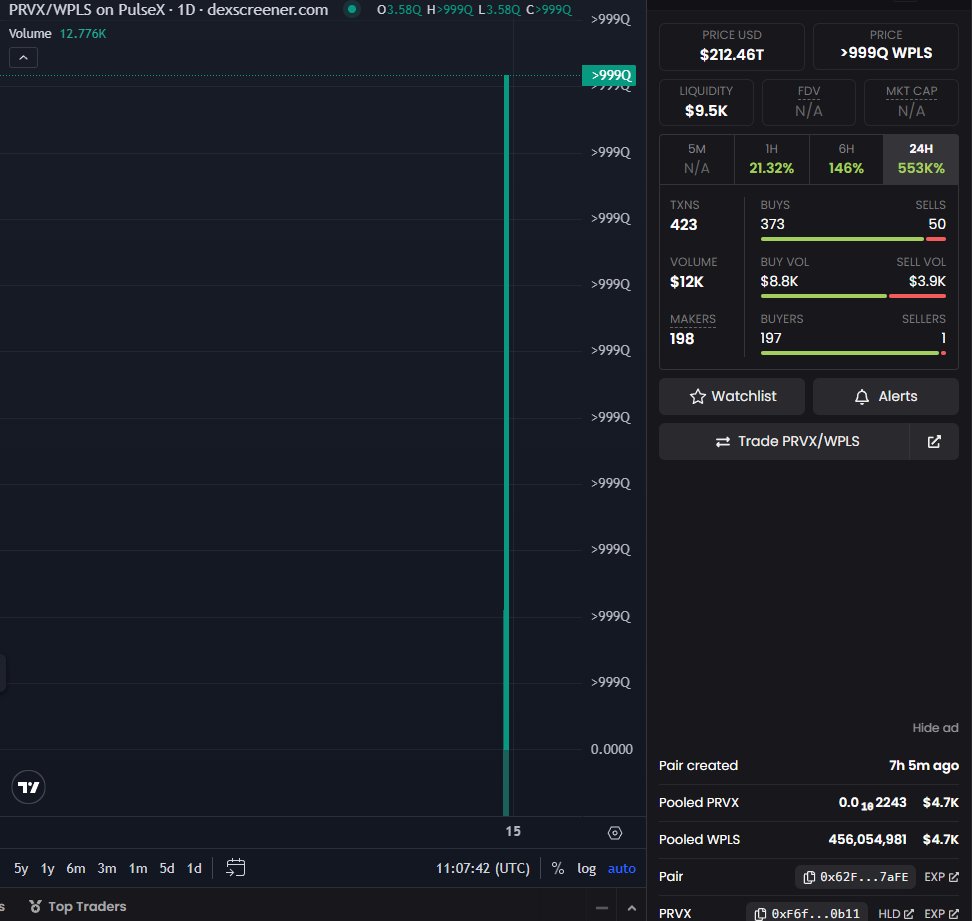The image size is (972, 921).
Task: Open Alerts for this pair
Action: click(885, 397)
